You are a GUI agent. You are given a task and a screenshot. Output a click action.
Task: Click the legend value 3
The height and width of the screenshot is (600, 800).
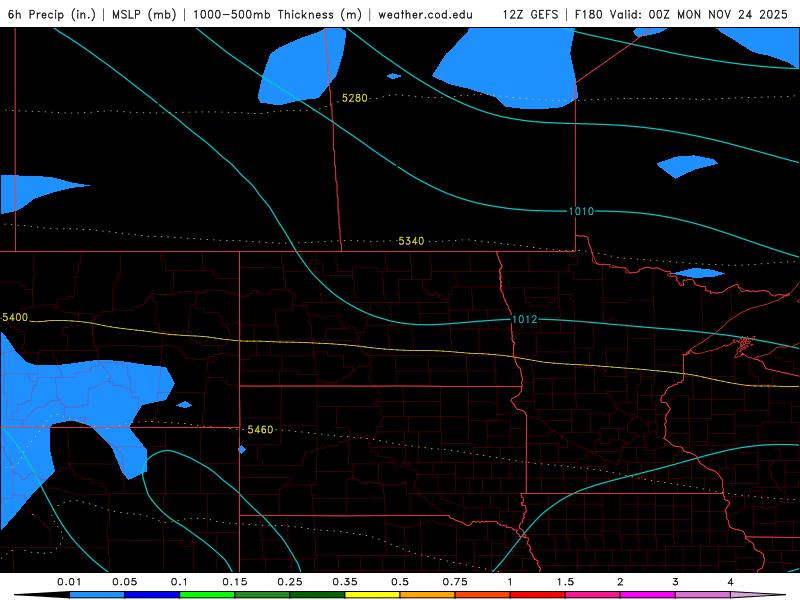pos(676,582)
